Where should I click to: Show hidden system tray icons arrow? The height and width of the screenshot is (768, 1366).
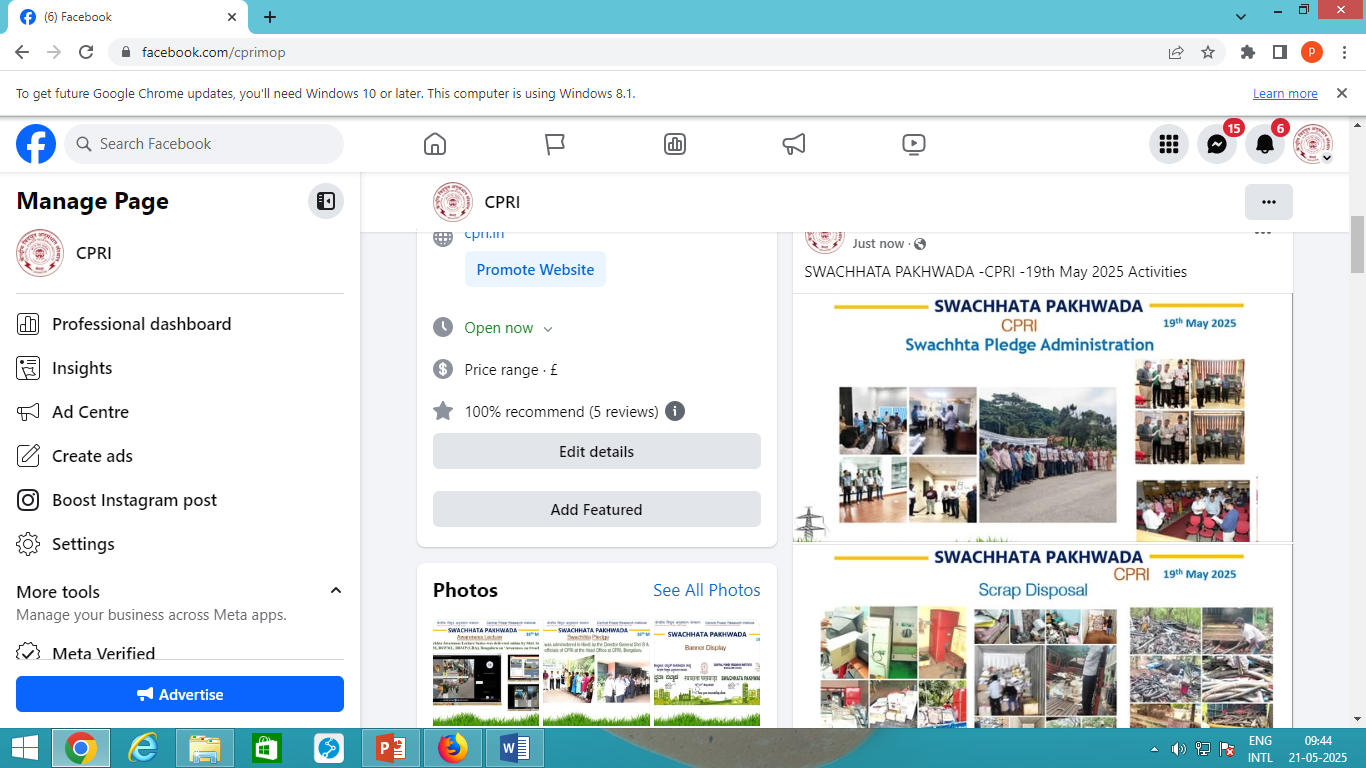click(1155, 749)
